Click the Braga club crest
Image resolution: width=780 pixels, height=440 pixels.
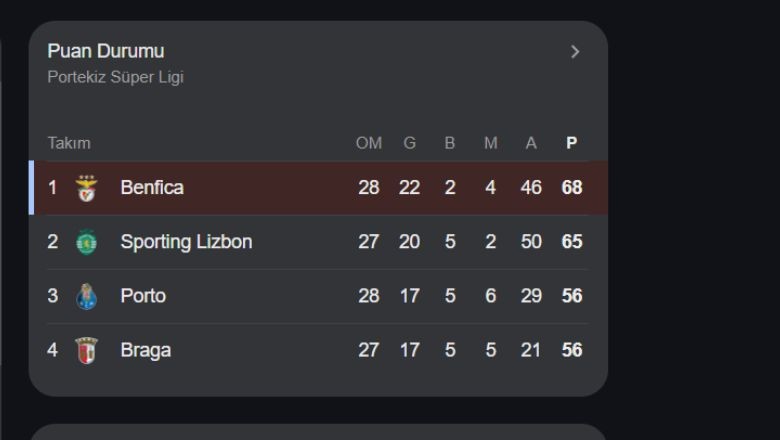[x=87, y=351]
